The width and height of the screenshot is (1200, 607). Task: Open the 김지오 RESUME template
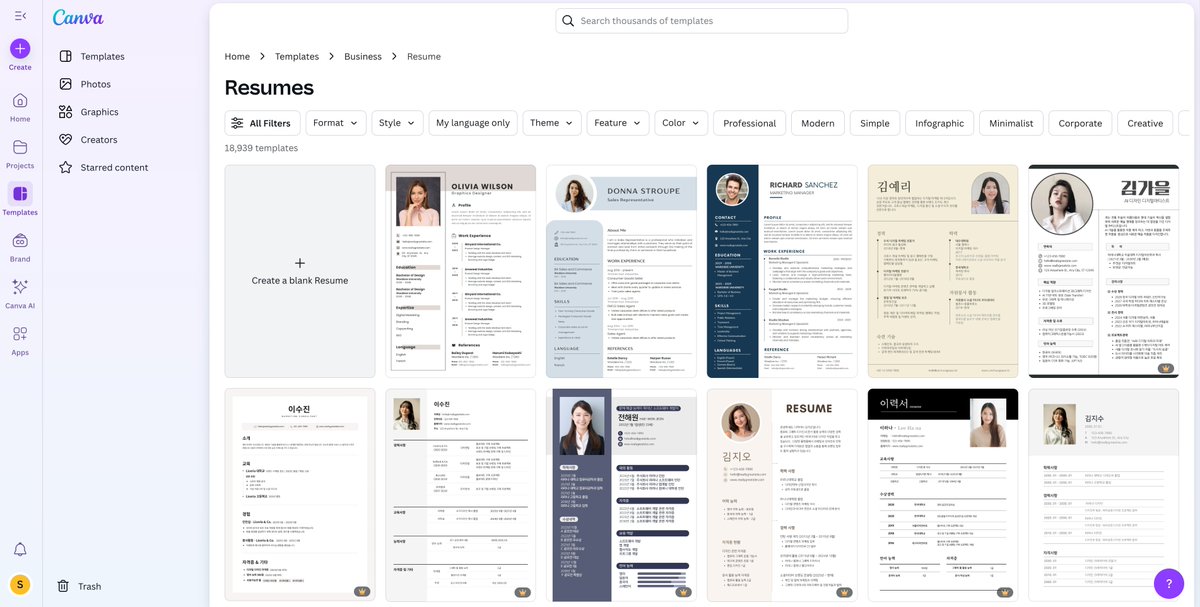(782, 495)
